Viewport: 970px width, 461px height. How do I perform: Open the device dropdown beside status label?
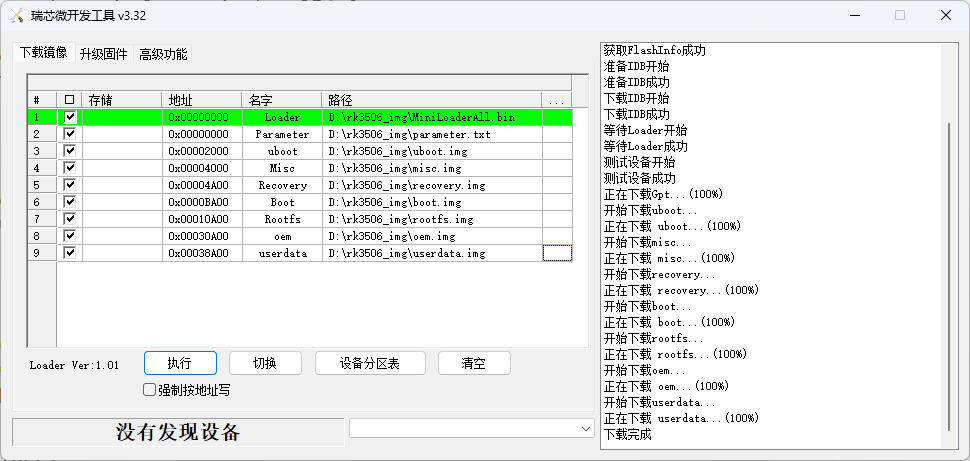pyautogui.click(x=471, y=428)
